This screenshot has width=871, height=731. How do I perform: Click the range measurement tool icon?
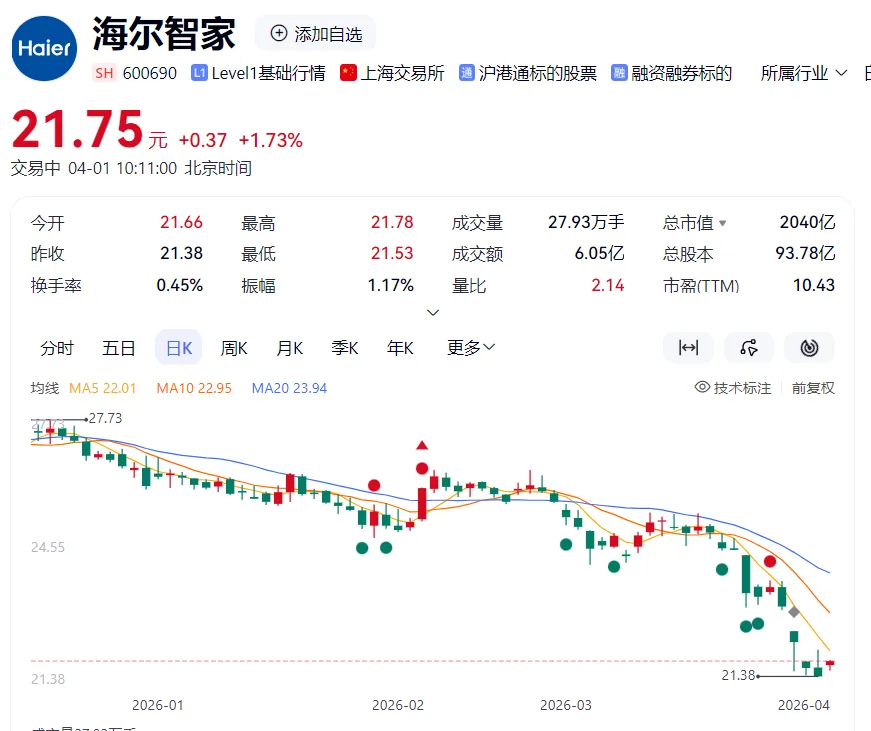[688, 348]
